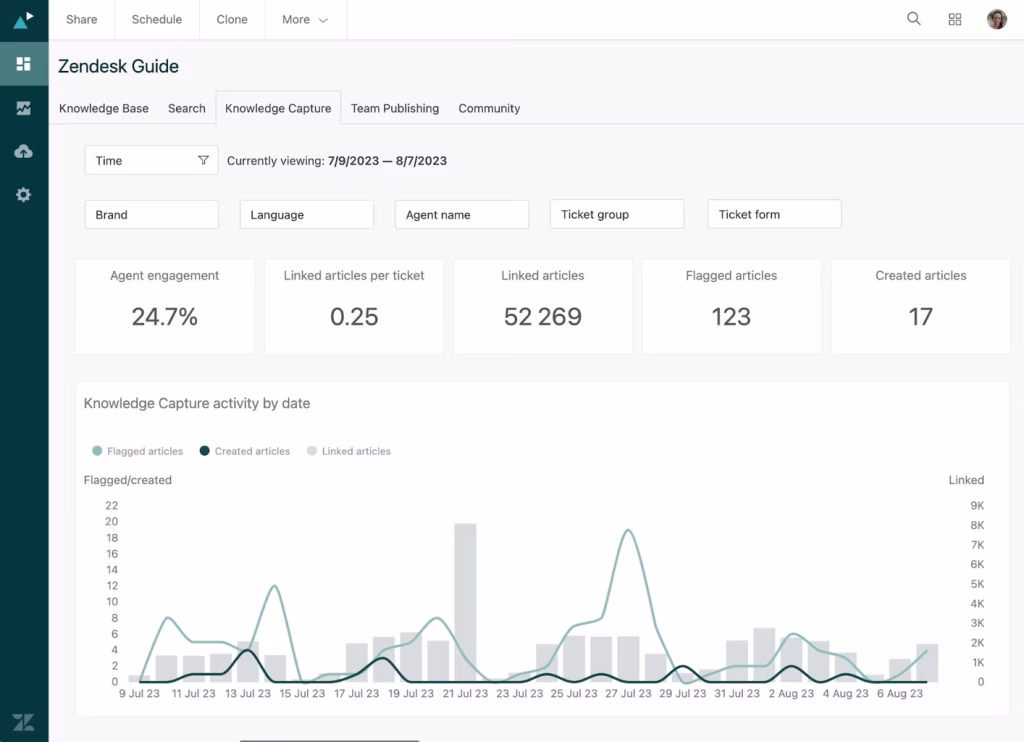The width and height of the screenshot is (1024, 742).
Task: Open the Dashboards sidebar icon
Action: 24,63
